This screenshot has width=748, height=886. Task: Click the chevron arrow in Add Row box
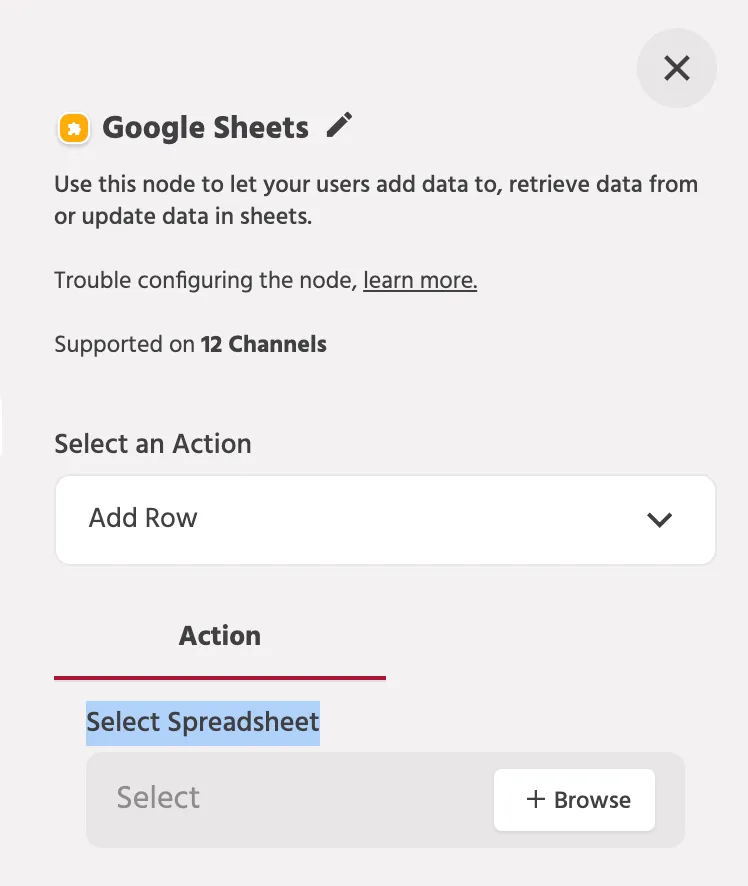point(659,519)
